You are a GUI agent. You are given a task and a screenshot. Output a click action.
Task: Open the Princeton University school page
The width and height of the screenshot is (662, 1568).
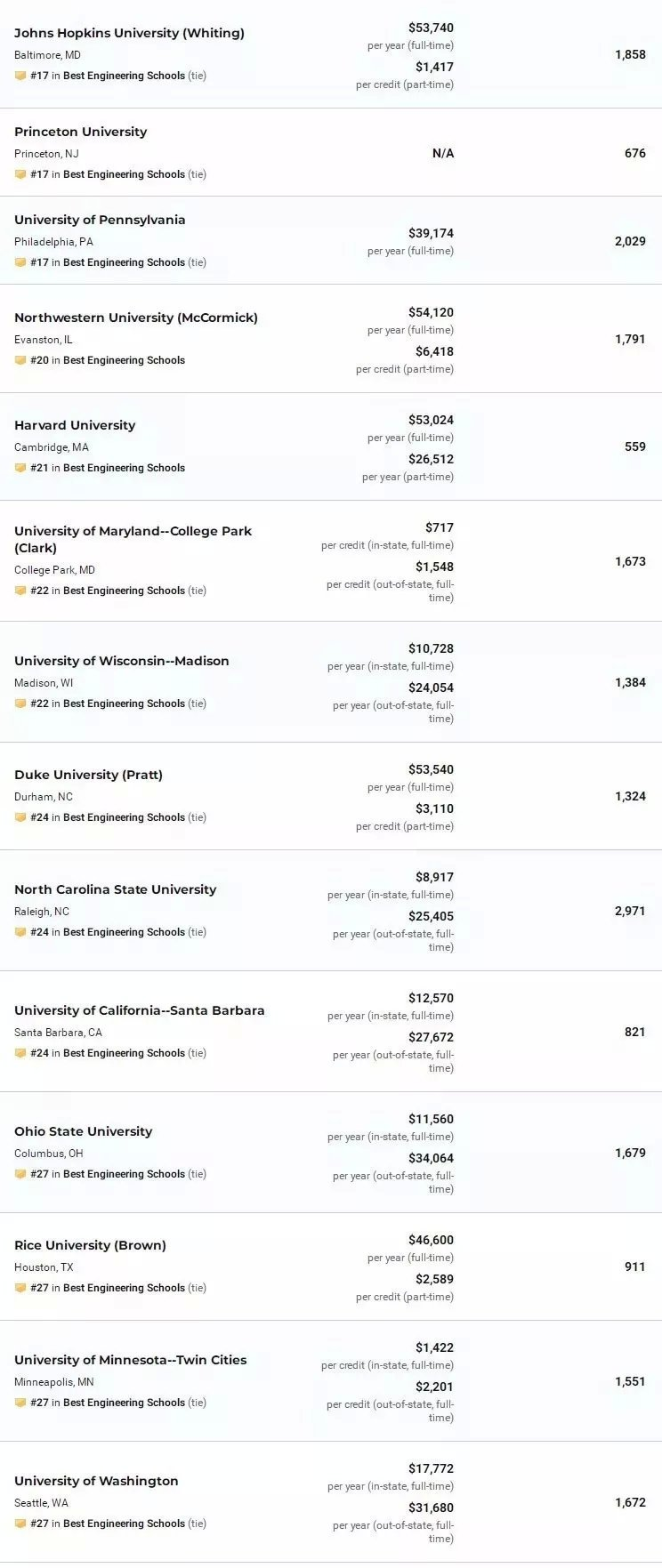pyautogui.click(x=80, y=132)
